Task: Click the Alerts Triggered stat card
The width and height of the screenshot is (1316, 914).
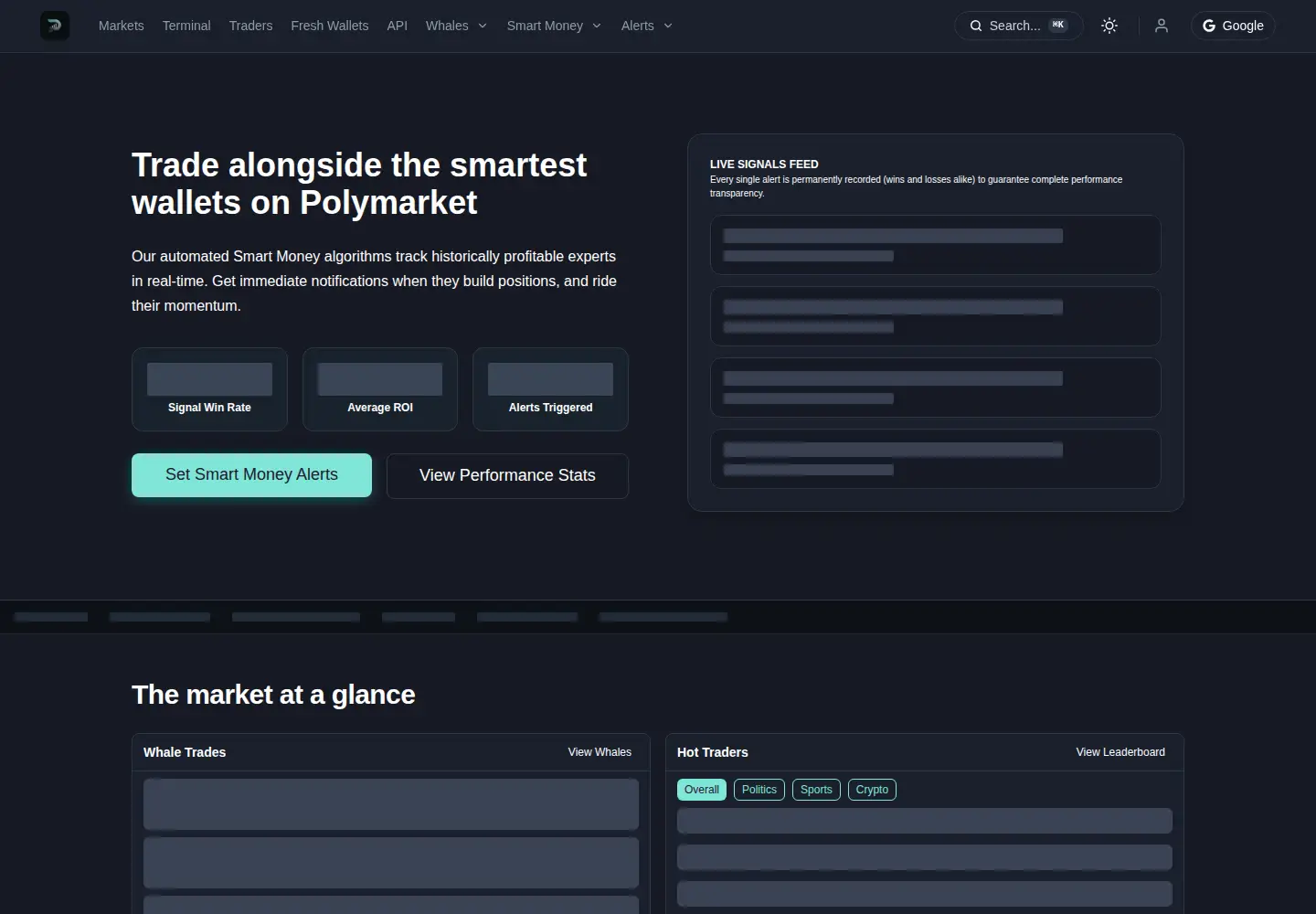Action: [x=550, y=389]
